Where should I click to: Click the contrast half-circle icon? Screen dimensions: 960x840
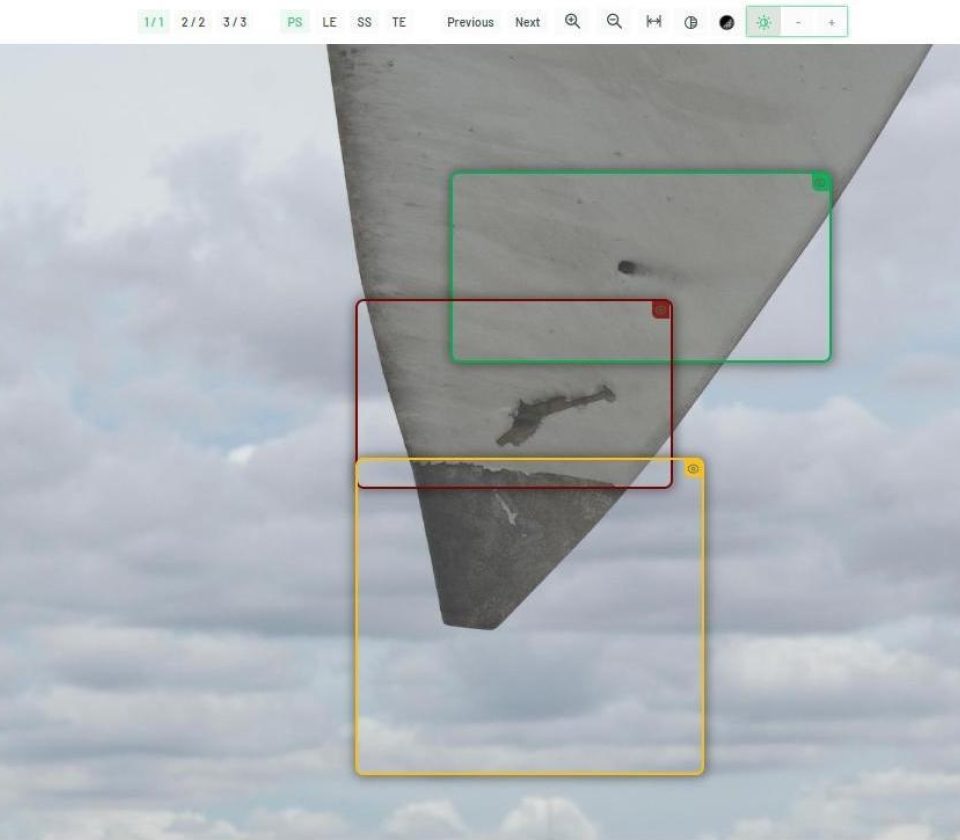(x=691, y=23)
